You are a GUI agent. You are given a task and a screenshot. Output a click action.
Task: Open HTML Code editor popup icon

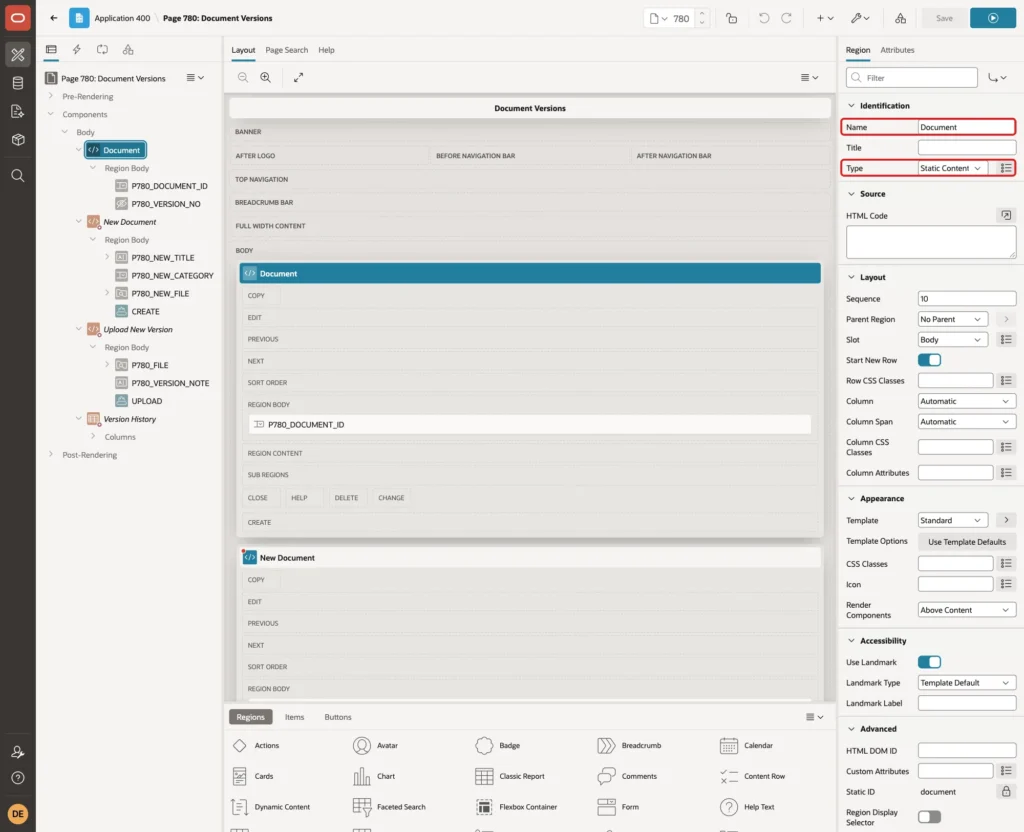[1006, 216]
